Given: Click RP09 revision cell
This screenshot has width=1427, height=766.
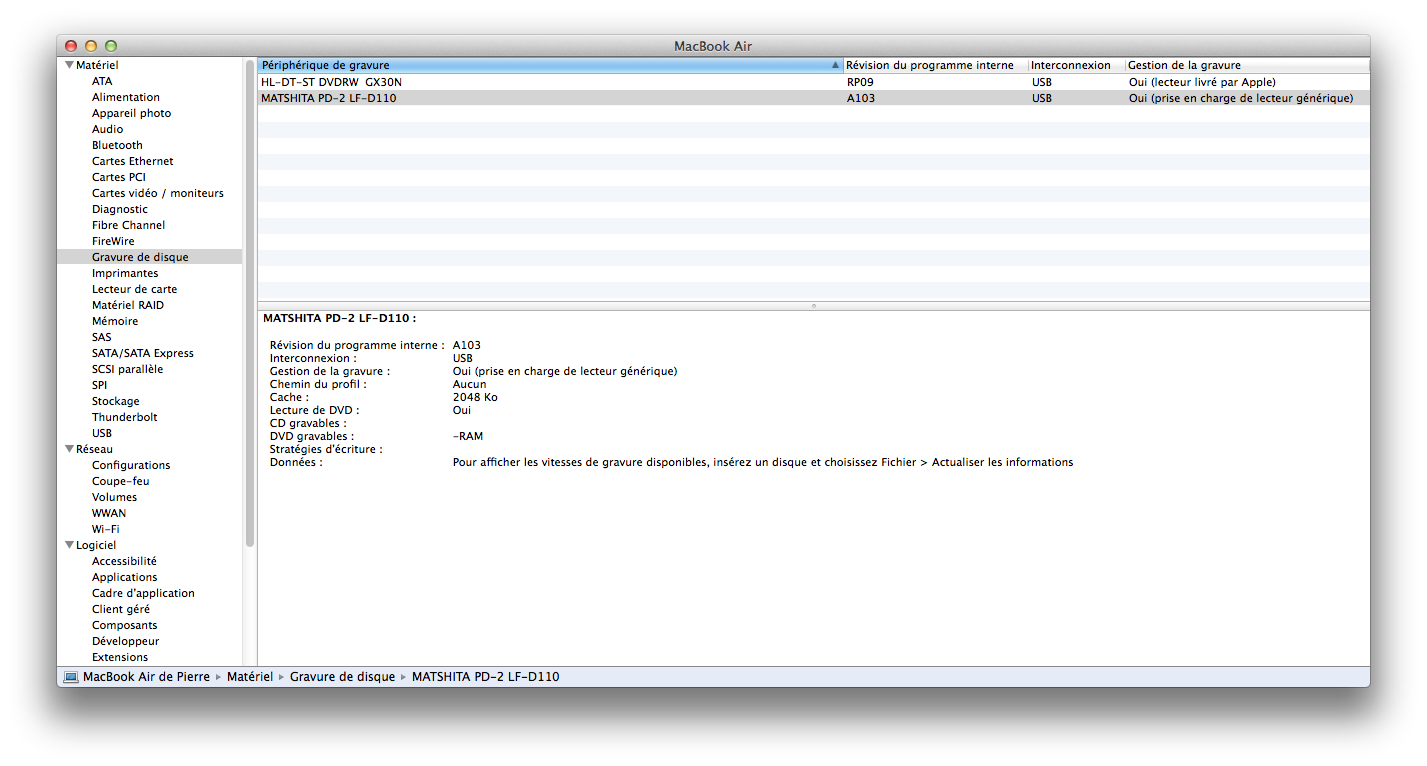Looking at the screenshot, I should 860,82.
